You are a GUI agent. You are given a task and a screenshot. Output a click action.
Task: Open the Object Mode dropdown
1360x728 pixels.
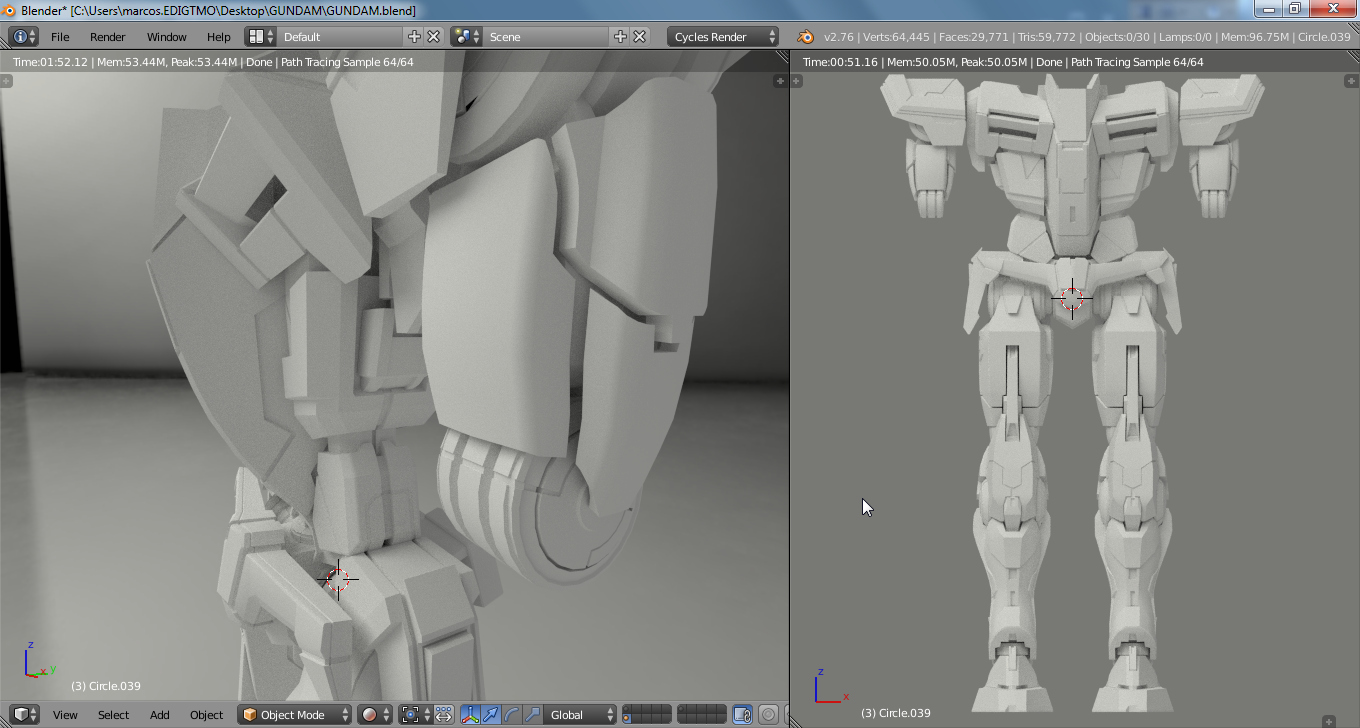coord(295,715)
